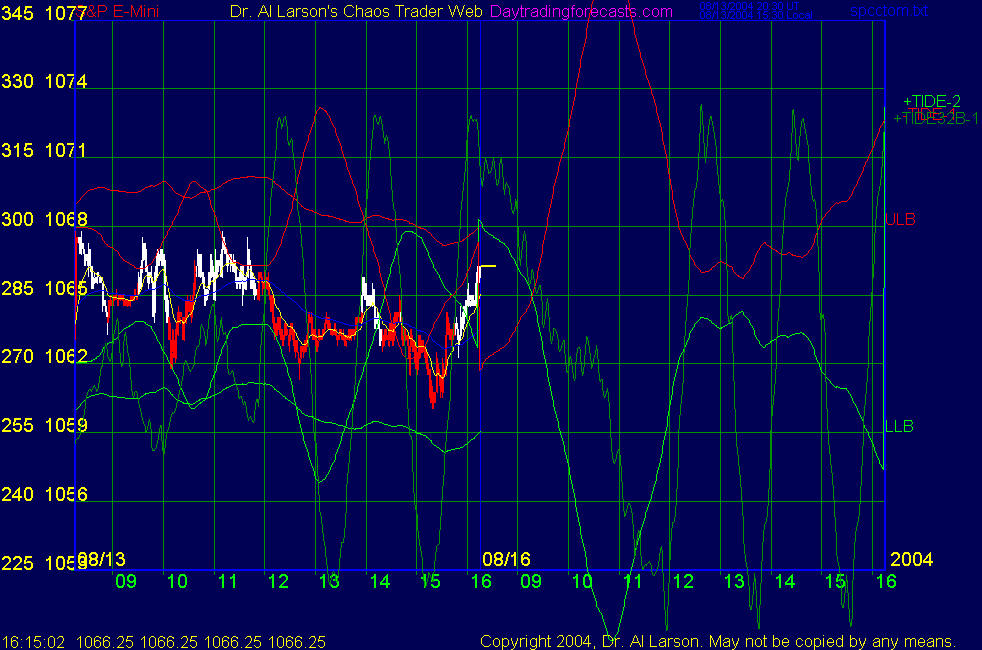
Task: Select the +TIDE-2 legend label
Action: [932, 101]
